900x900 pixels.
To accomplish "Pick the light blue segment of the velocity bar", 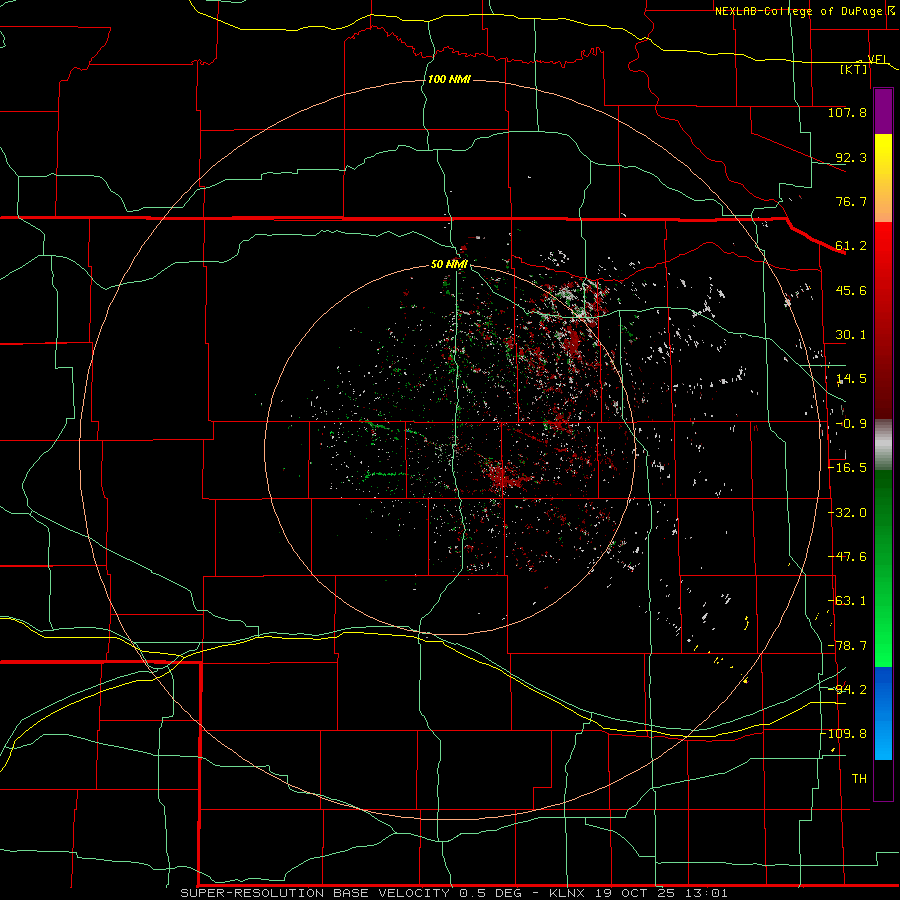I will click(883, 739).
